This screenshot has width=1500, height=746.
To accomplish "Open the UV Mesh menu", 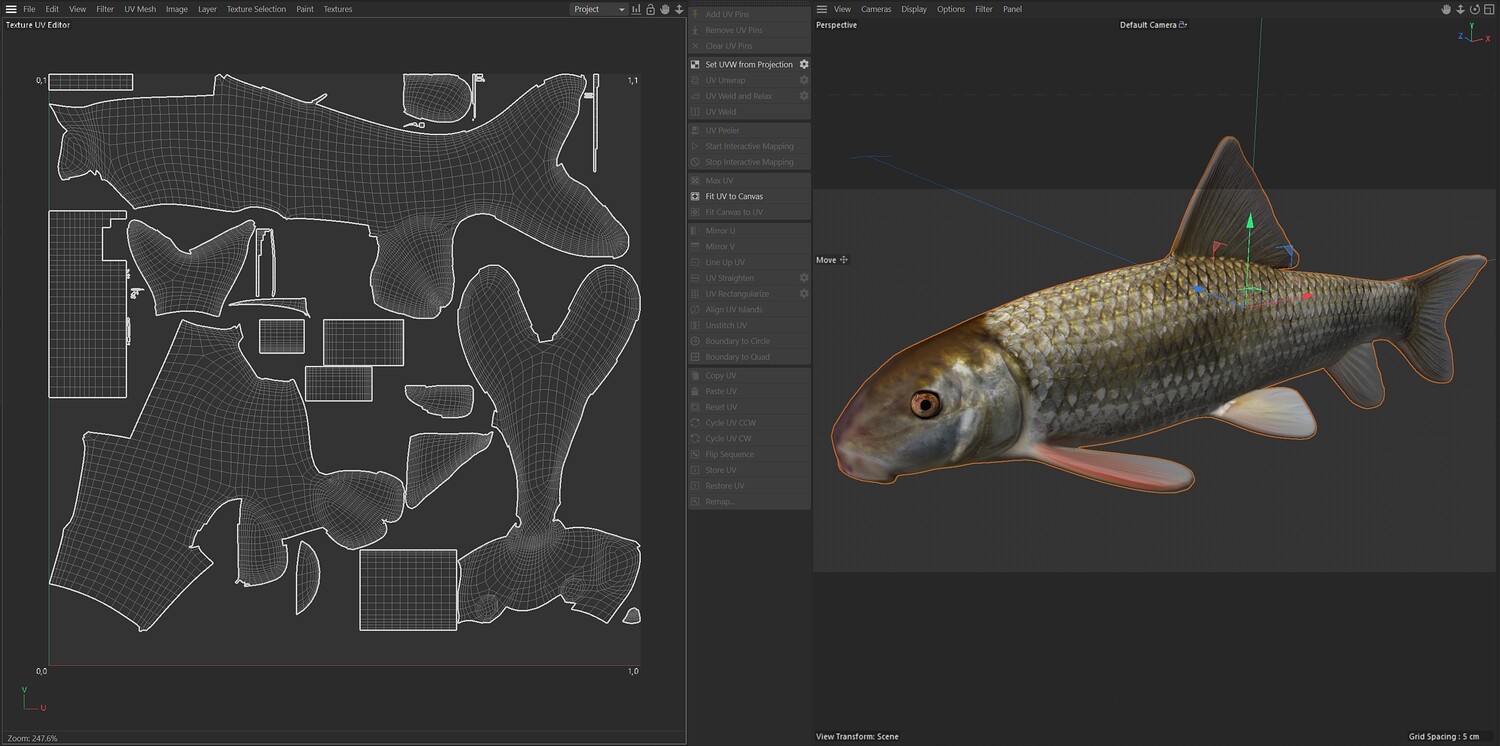I will (x=140, y=9).
